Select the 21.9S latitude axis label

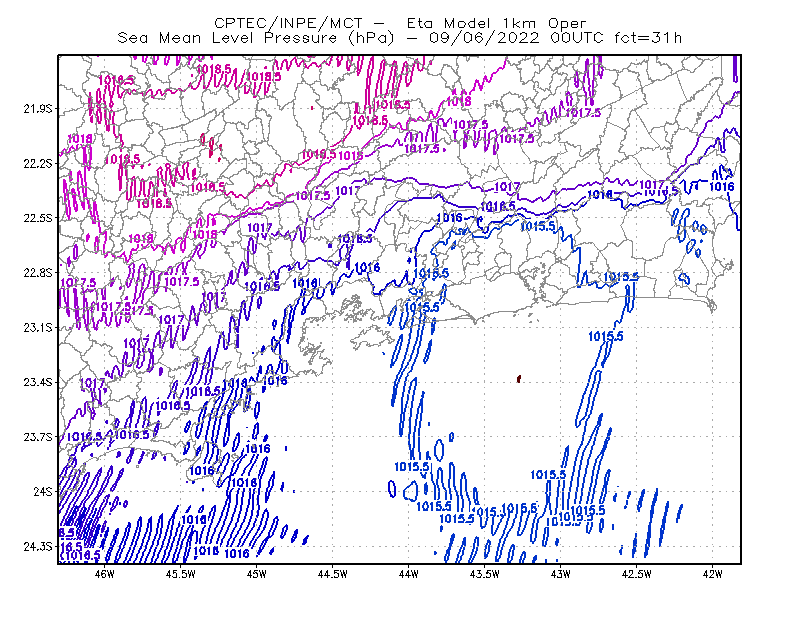tap(38, 108)
